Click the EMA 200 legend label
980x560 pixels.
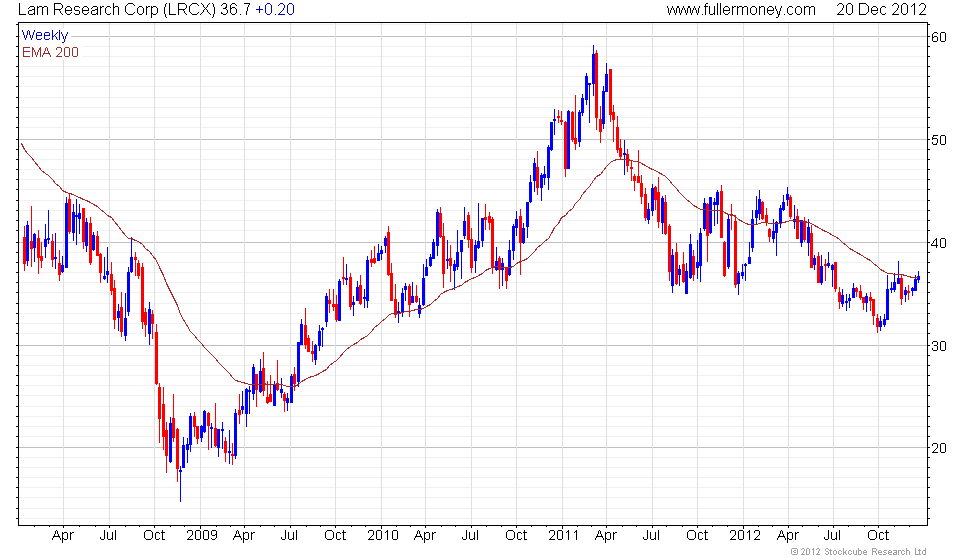tap(50, 52)
